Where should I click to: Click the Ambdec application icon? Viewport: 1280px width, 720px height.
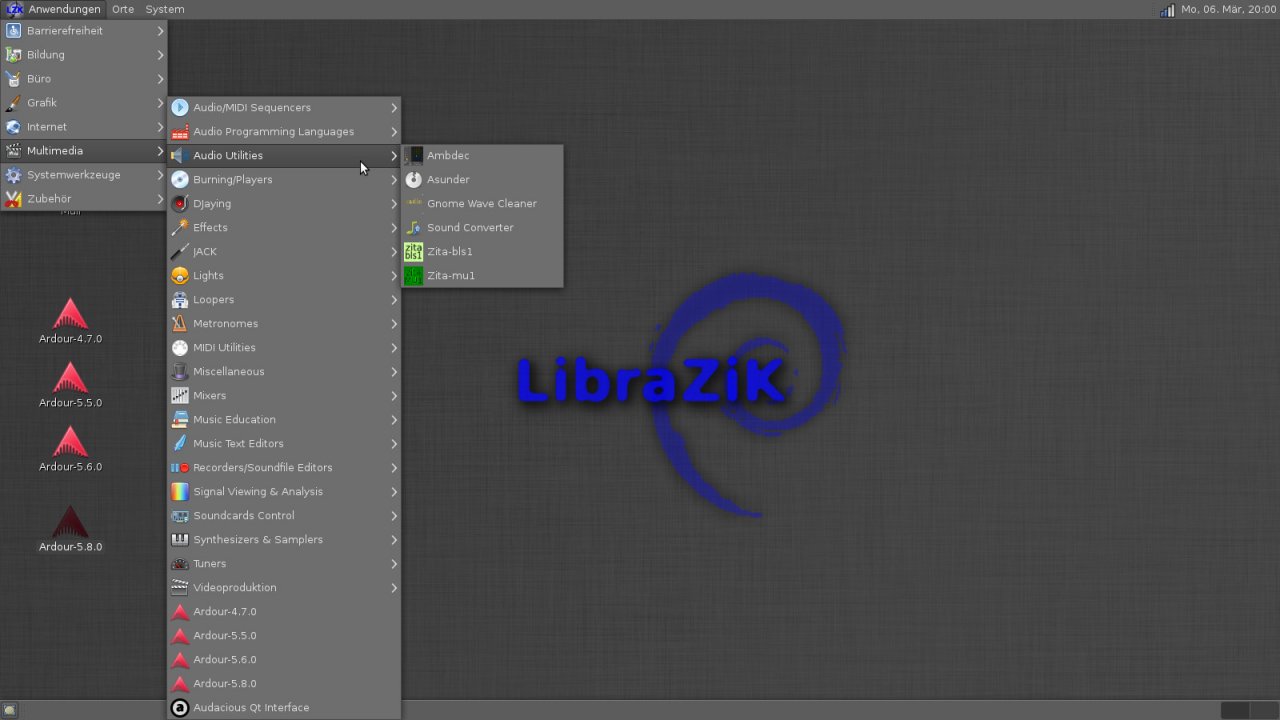413,156
